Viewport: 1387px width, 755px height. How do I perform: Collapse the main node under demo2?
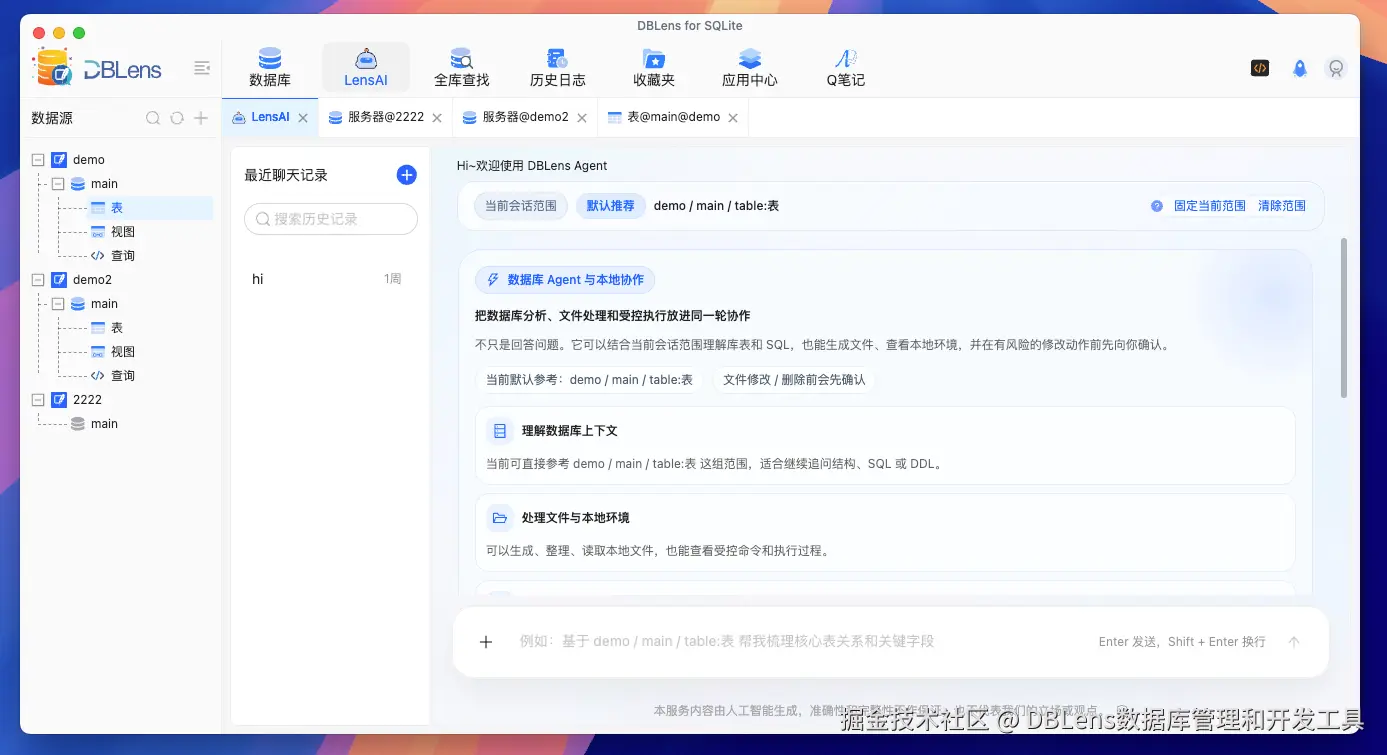(x=58, y=304)
